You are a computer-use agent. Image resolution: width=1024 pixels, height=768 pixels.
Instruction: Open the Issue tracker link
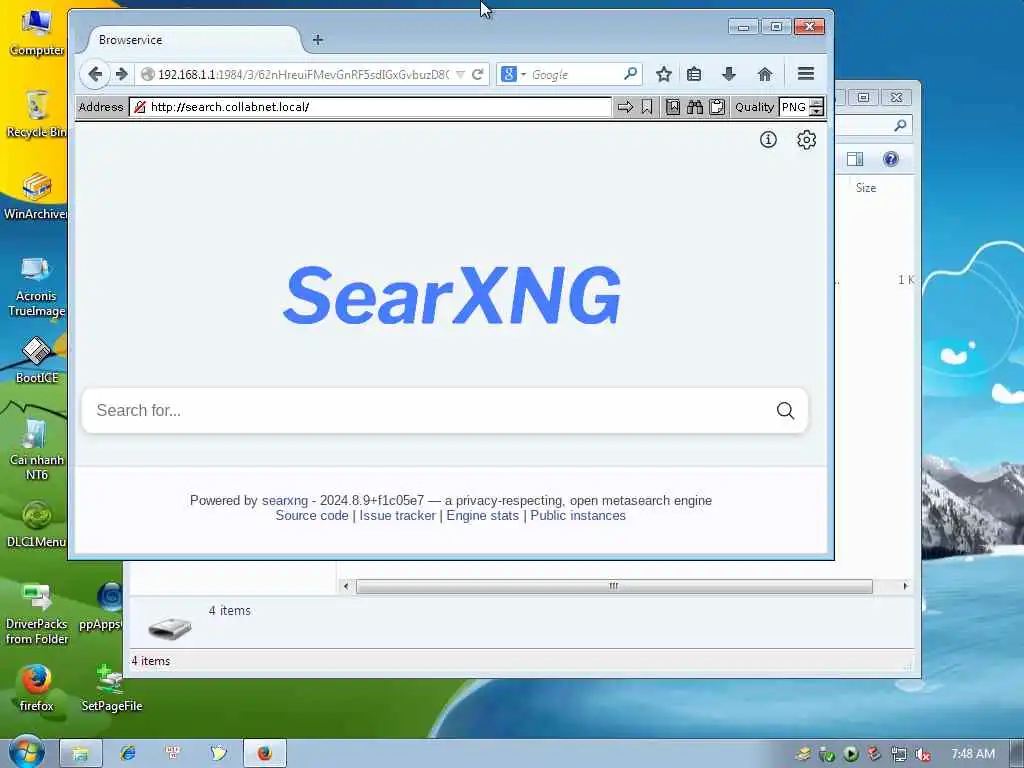(397, 516)
